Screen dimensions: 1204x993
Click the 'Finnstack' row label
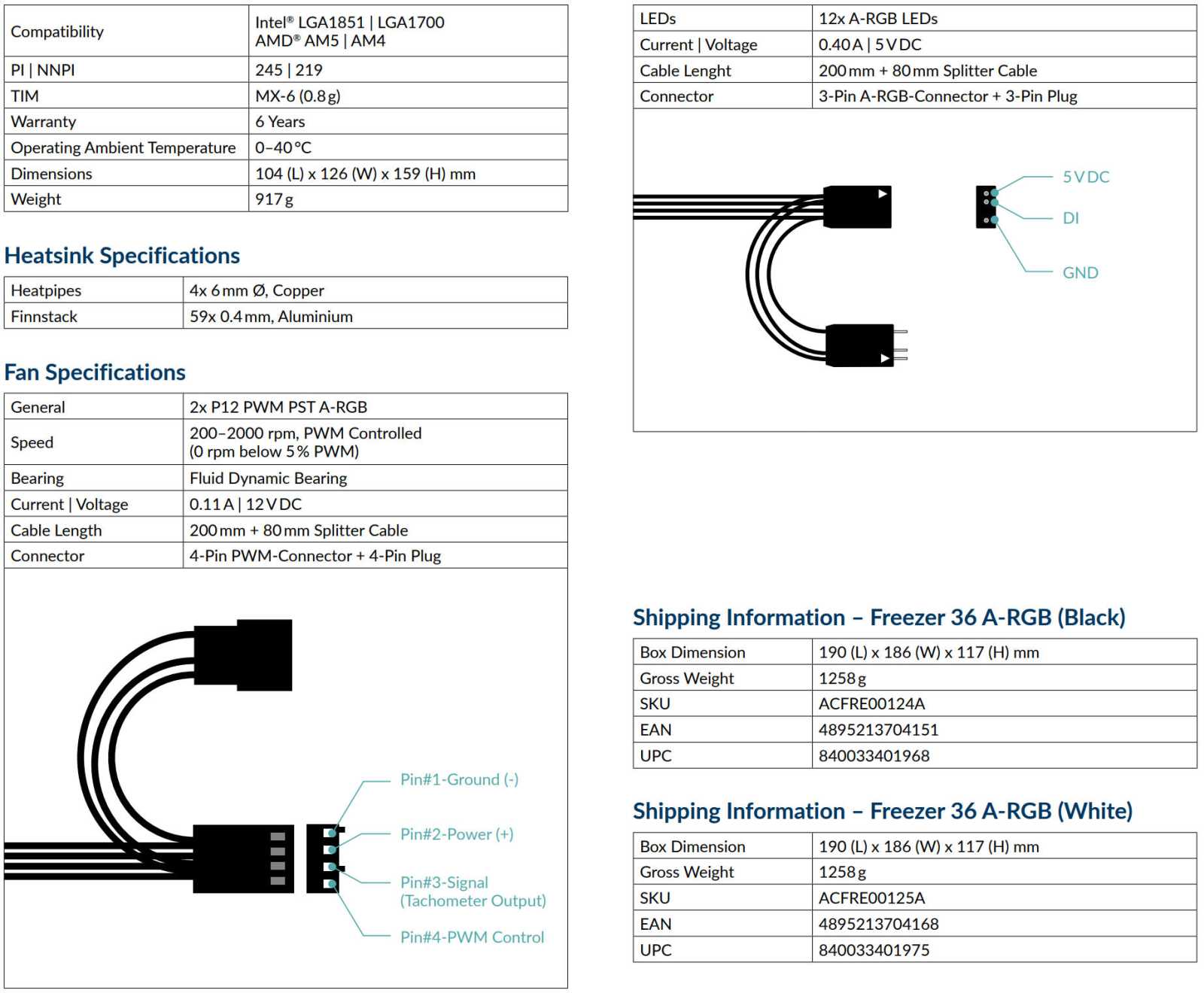click(x=44, y=317)
